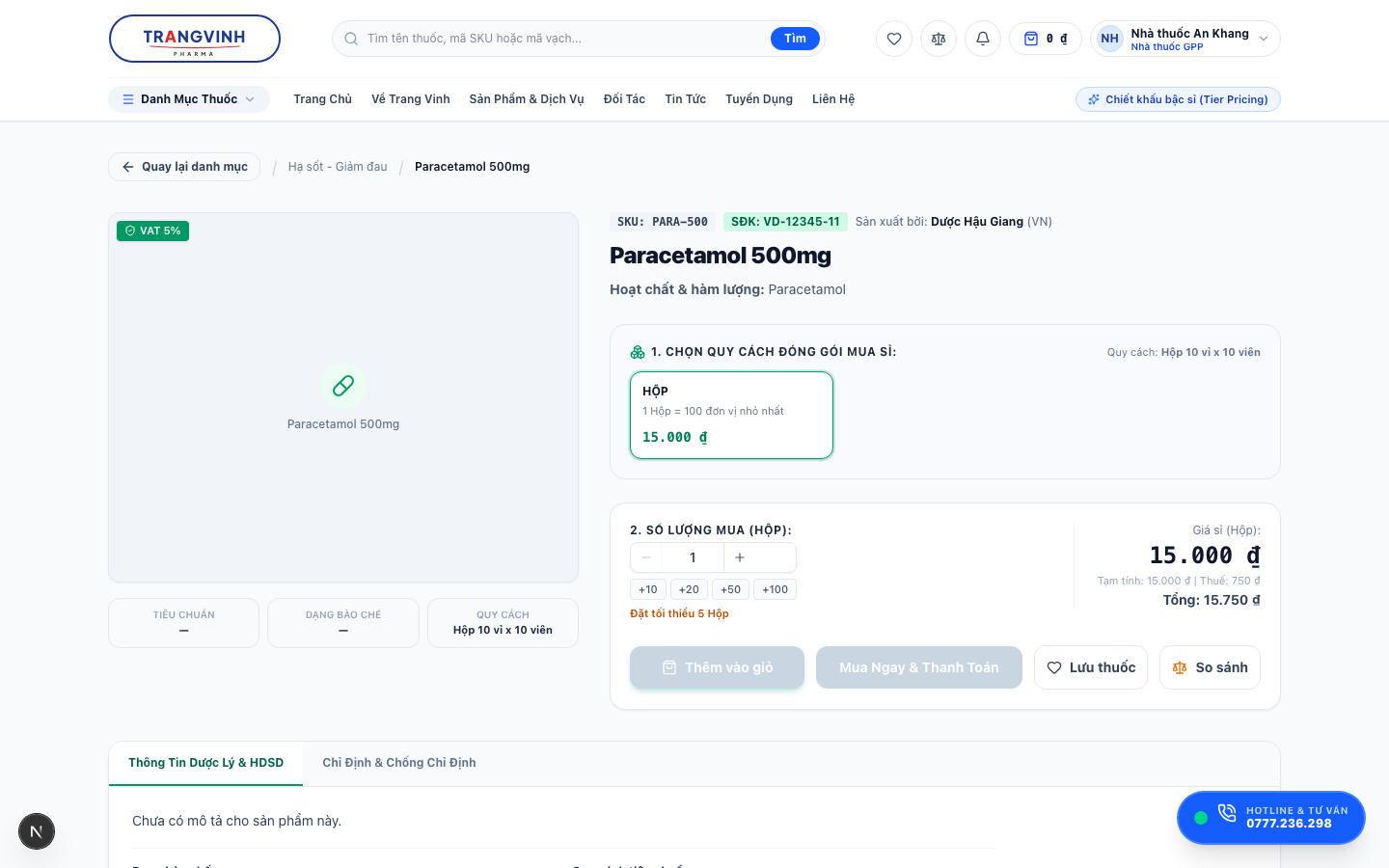The height and width of the screenshot is (868, 1389).
Task: Click the Tiêu Chuẩn info card
Action: [x=184, y=623]
